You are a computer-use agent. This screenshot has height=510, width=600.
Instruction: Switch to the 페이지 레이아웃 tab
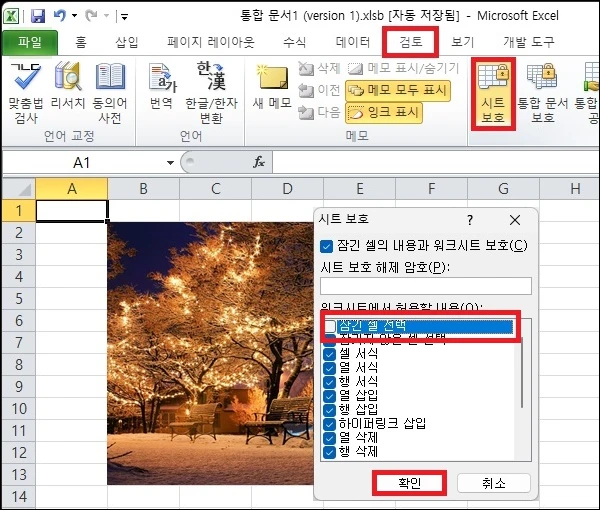211,42
